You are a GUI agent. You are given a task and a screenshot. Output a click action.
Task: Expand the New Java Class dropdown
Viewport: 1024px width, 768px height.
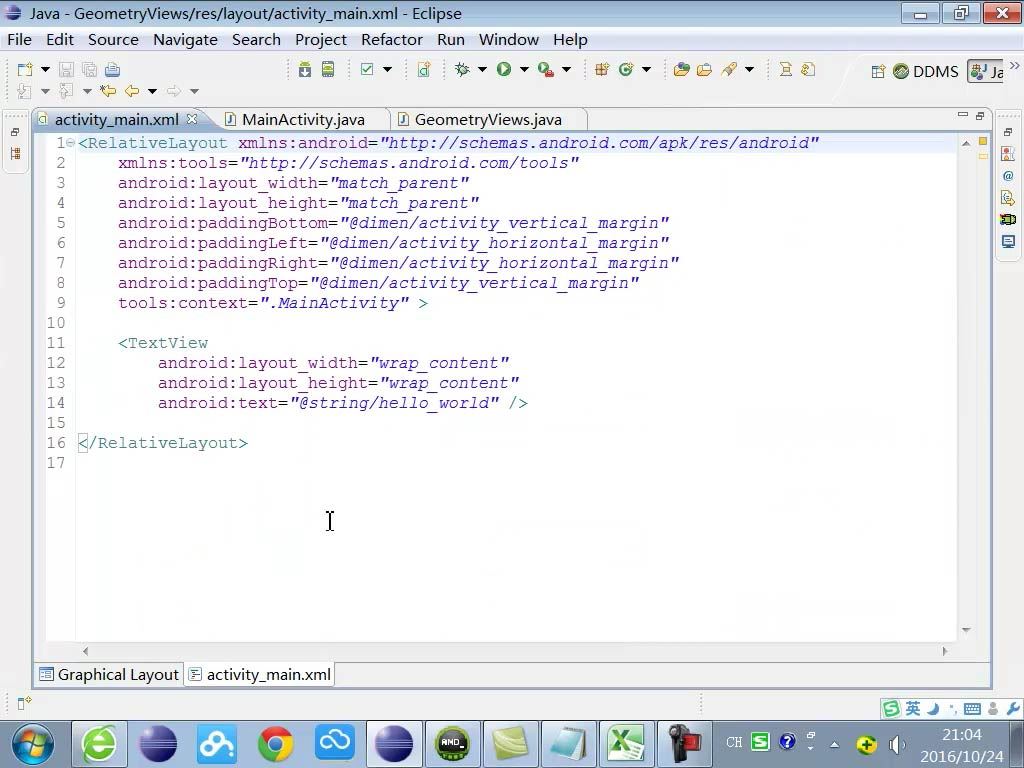647,69
